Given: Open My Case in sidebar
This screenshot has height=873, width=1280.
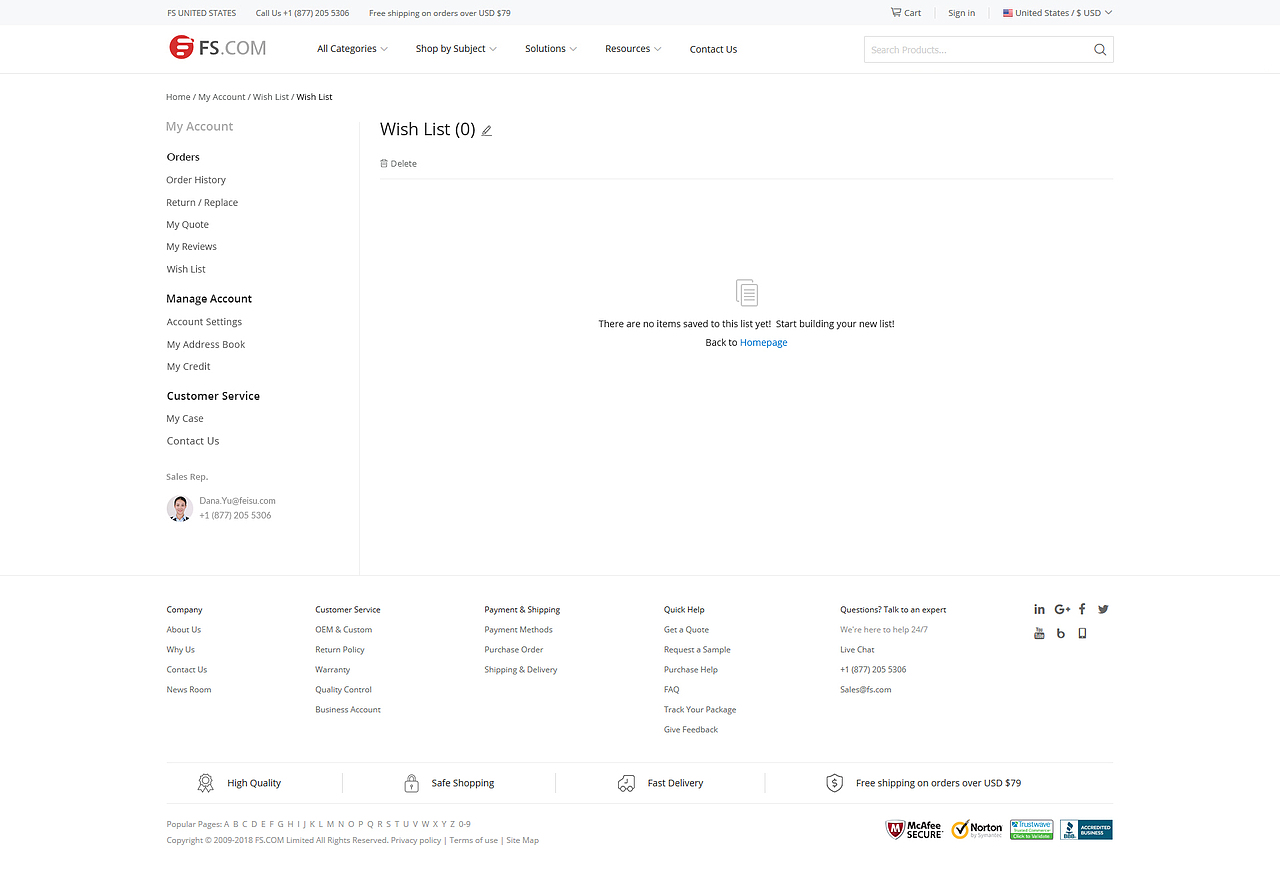Looking at the screenshot, I should pyautogui.click(x=185, y=419).
